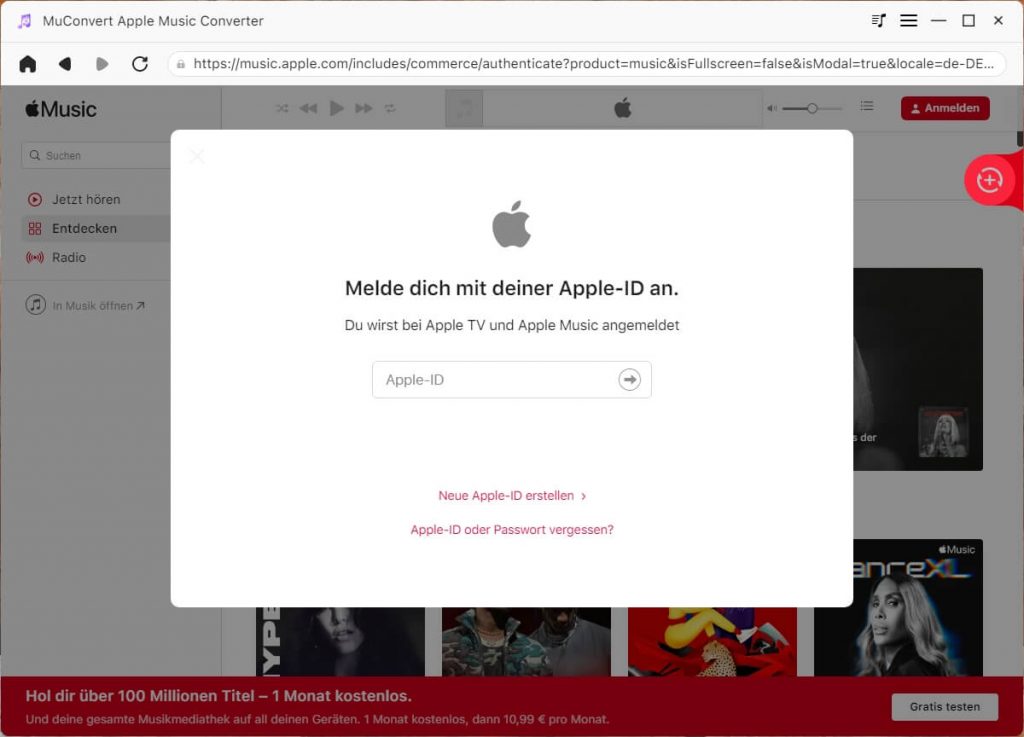Screen dimensions: 1024x737
Task: Mute via the speaker volume icon
Action: click(x=772, y=108)
